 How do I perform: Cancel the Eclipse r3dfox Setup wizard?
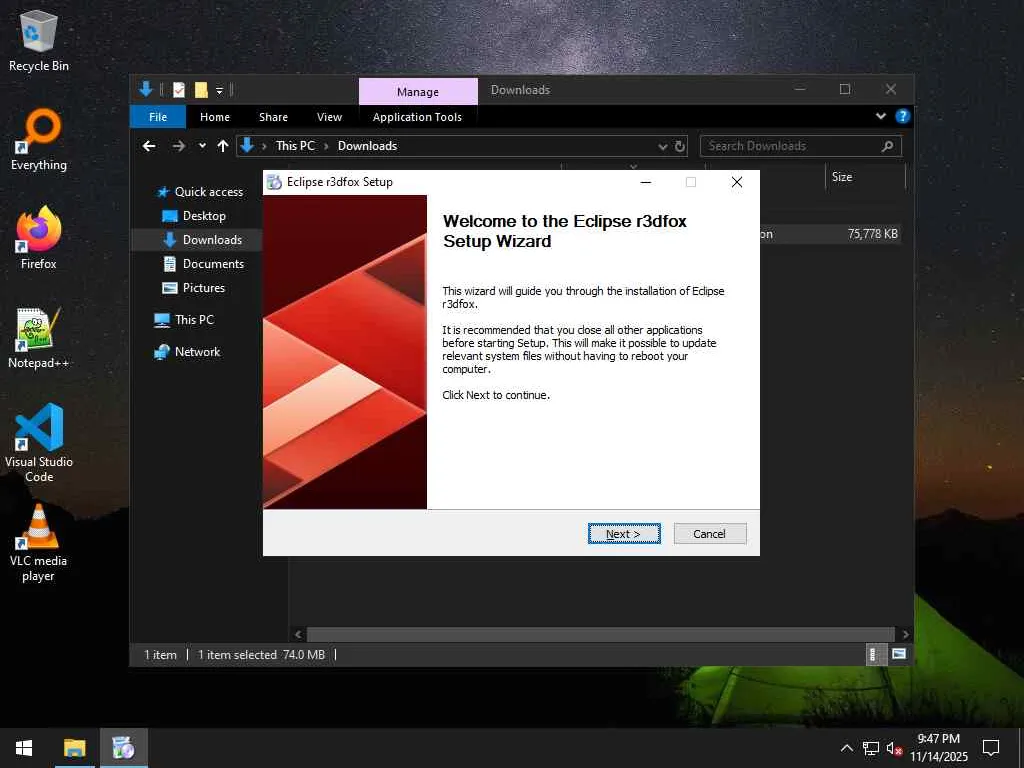(x=709, y=534)
